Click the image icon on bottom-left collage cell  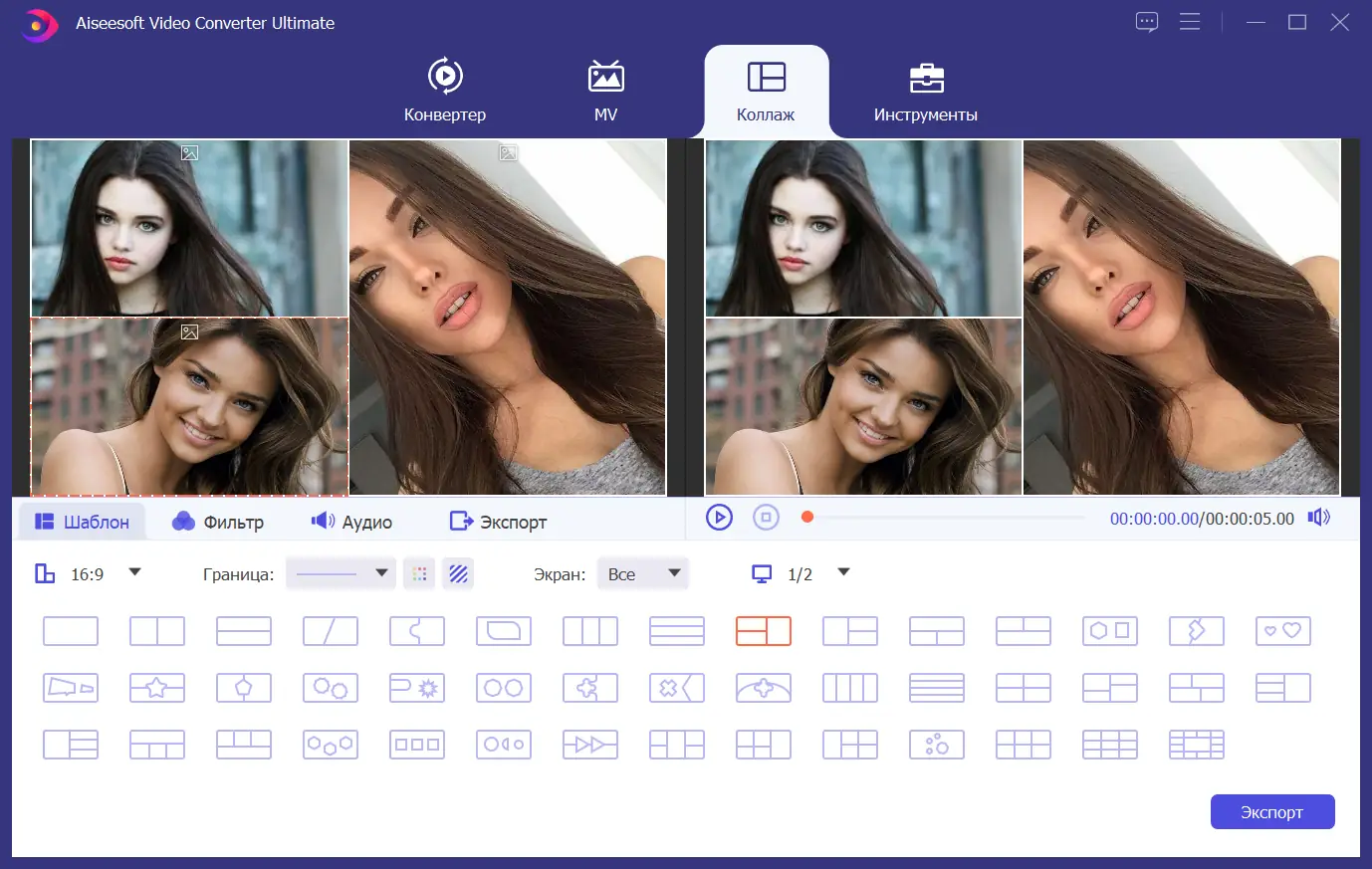[189, 331]
